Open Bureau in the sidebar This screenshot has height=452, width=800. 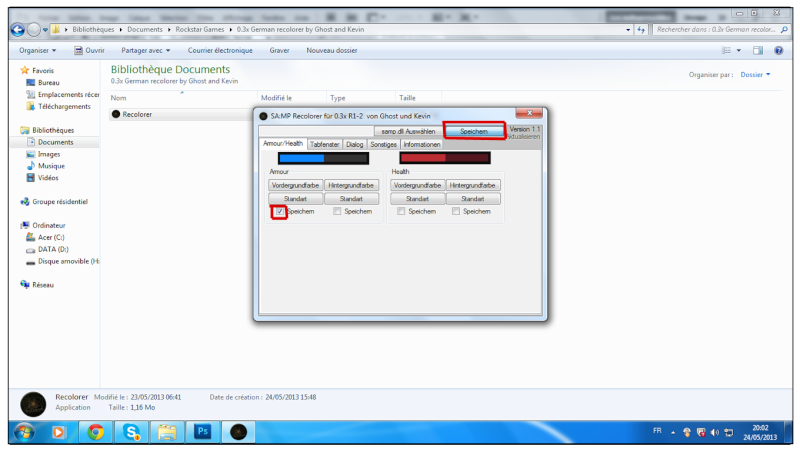point(48,83)
